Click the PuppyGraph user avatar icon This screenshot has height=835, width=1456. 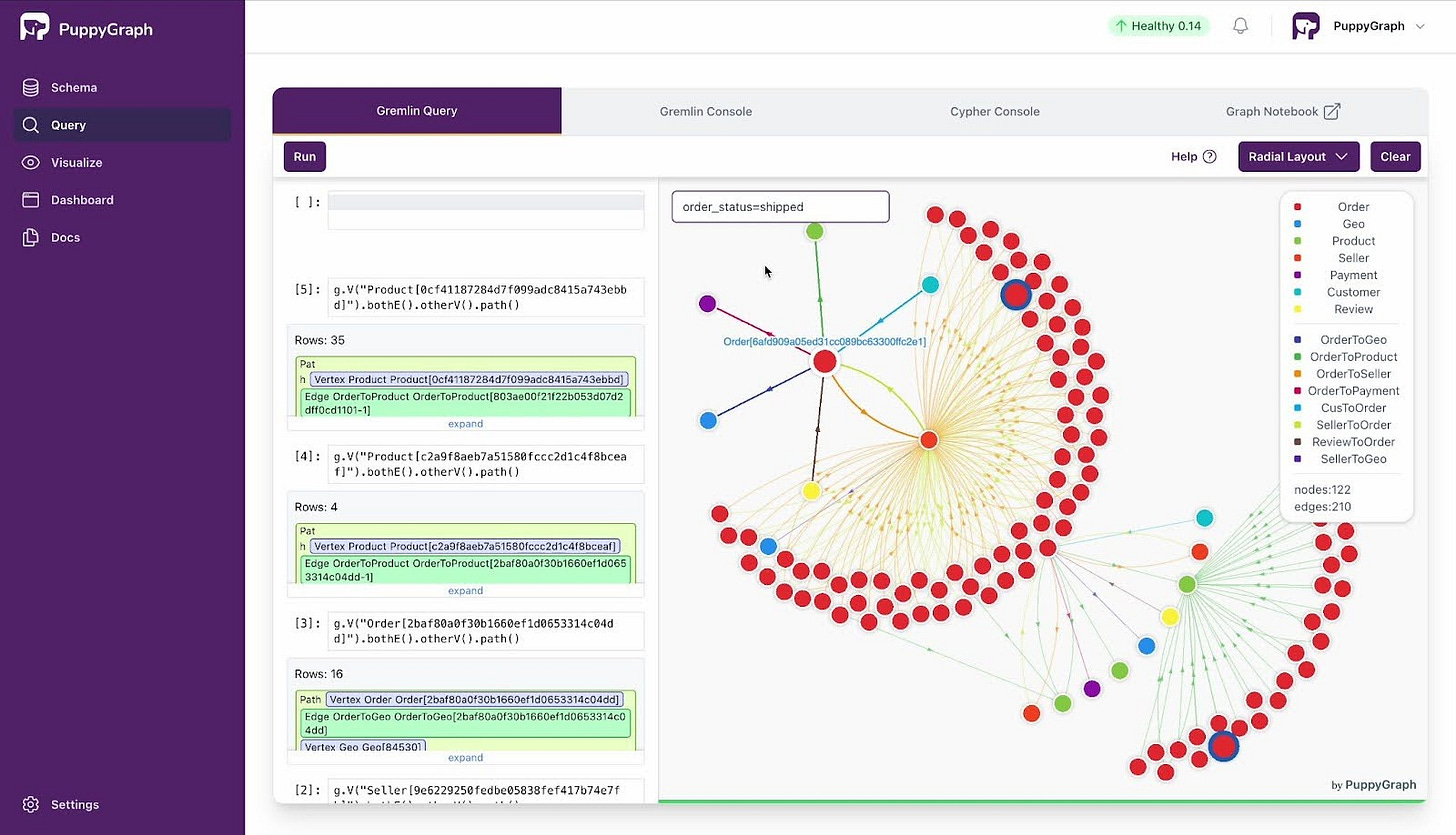1306,26
